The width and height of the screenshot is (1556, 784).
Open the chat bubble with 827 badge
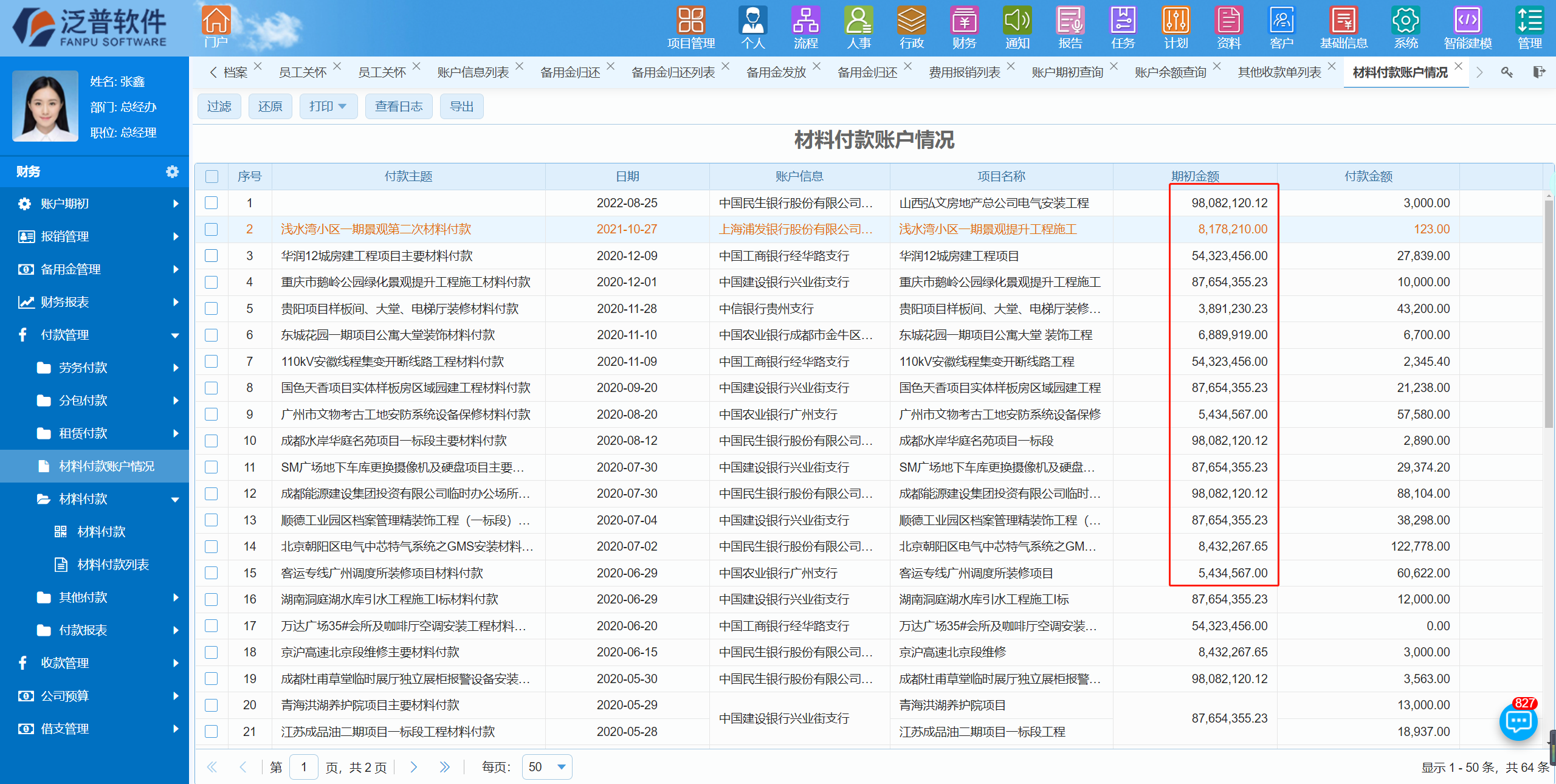tap(1518, 721)
